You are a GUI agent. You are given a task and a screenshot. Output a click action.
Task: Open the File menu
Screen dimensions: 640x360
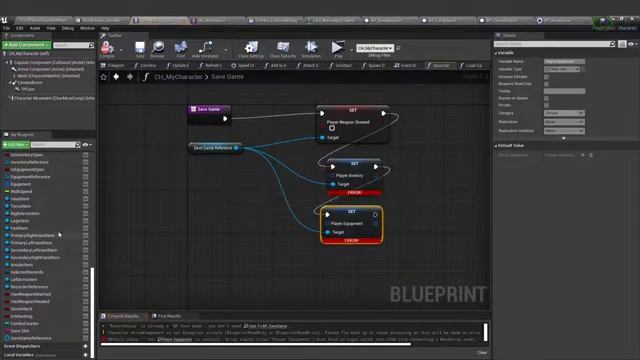tap(6, 28)
